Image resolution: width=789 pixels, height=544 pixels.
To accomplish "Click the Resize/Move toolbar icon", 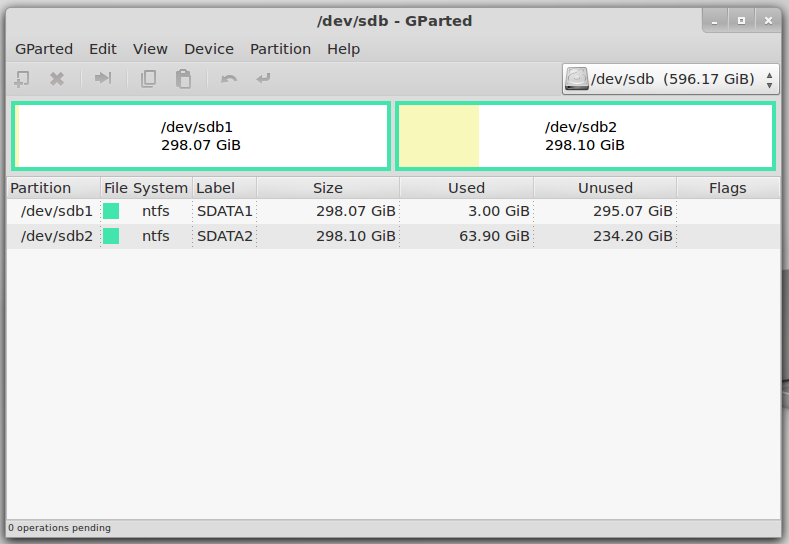I will (x=102, y=79).
